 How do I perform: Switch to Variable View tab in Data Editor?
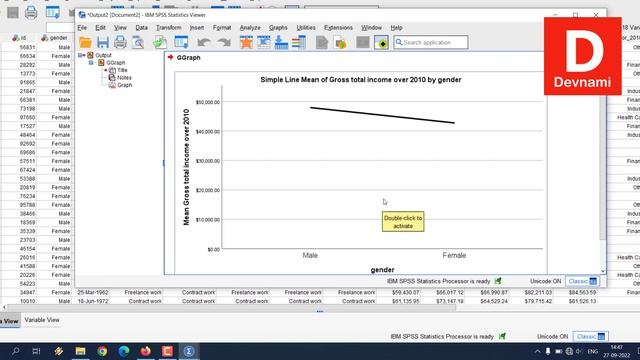tap(42, 320)
